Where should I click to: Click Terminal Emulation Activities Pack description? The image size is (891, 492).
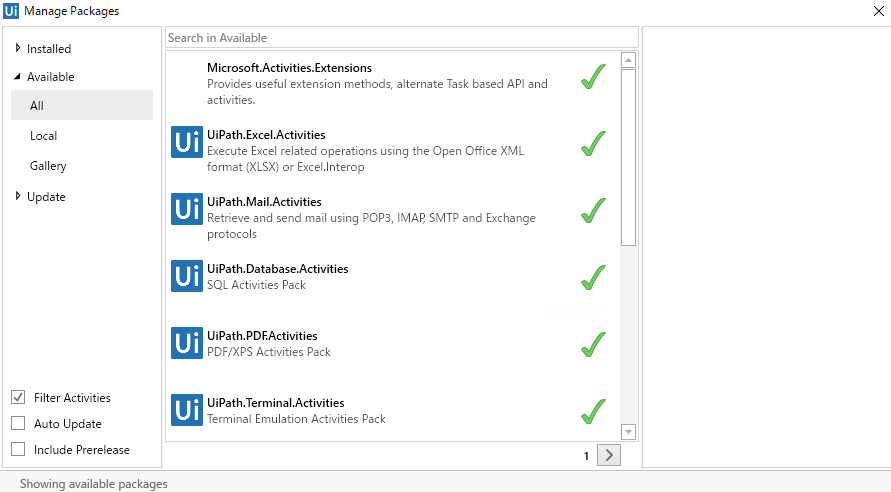(x=296, y=419)
